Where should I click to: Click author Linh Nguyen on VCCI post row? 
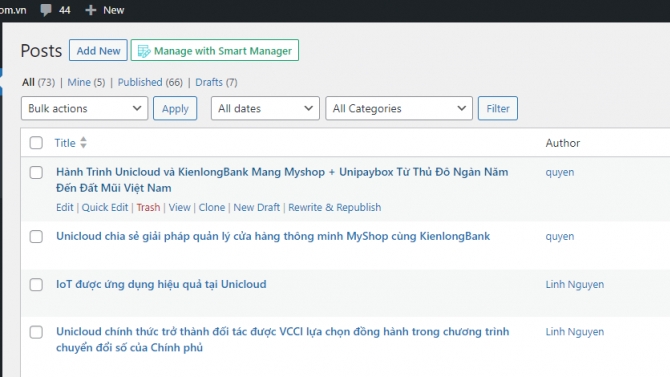[575, 332]
